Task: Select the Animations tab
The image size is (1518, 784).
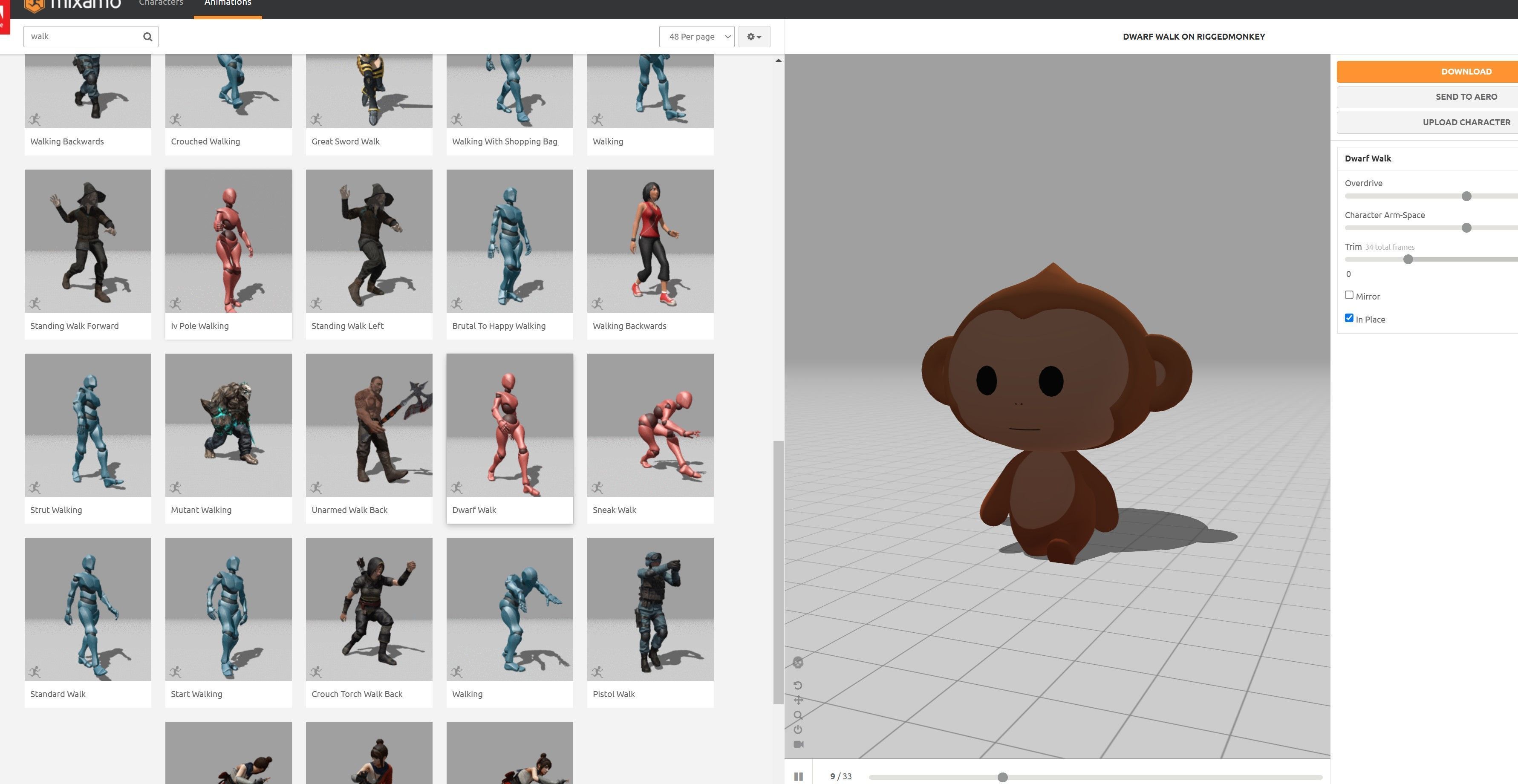Action: pyautogui.click(x=228, y=3)
